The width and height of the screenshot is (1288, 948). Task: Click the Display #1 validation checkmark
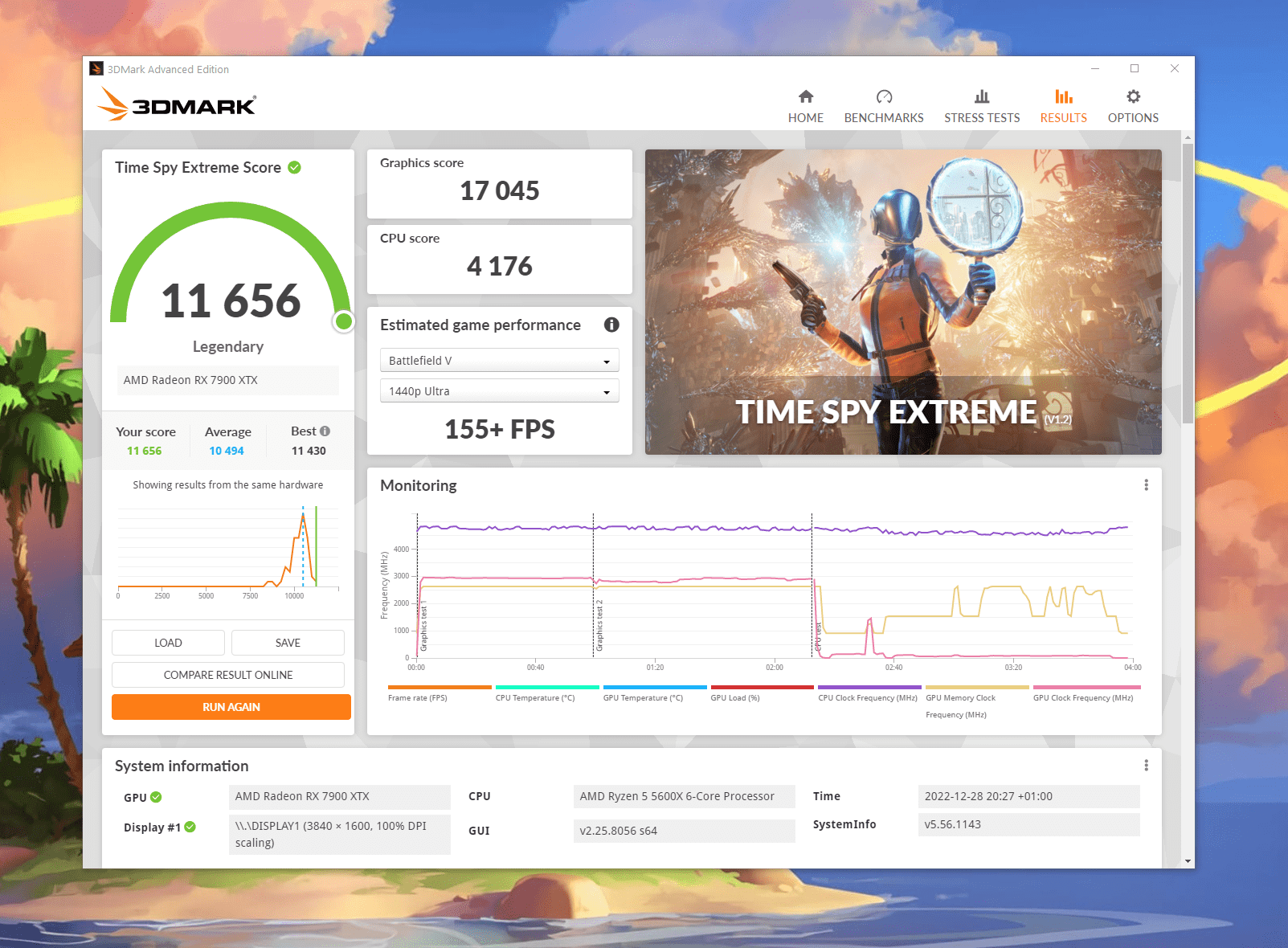tap(190, 827)
